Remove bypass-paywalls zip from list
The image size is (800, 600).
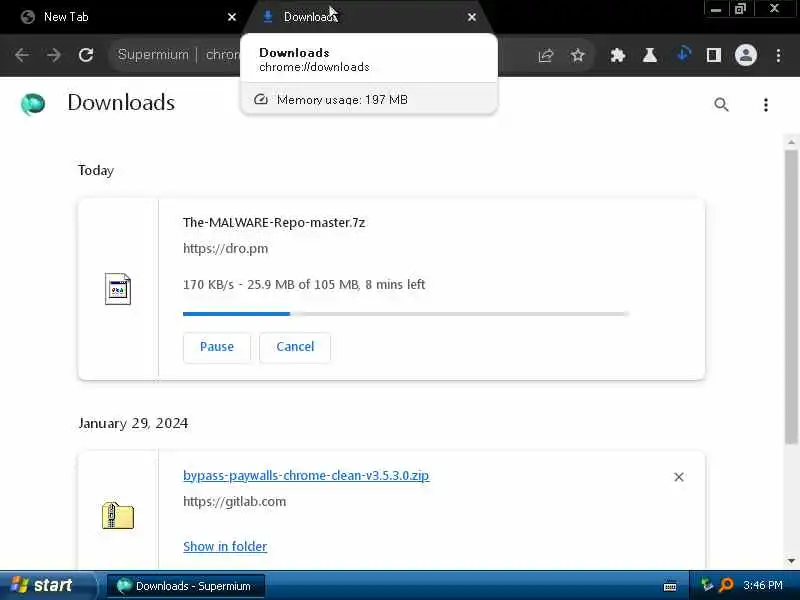(679, 477)
